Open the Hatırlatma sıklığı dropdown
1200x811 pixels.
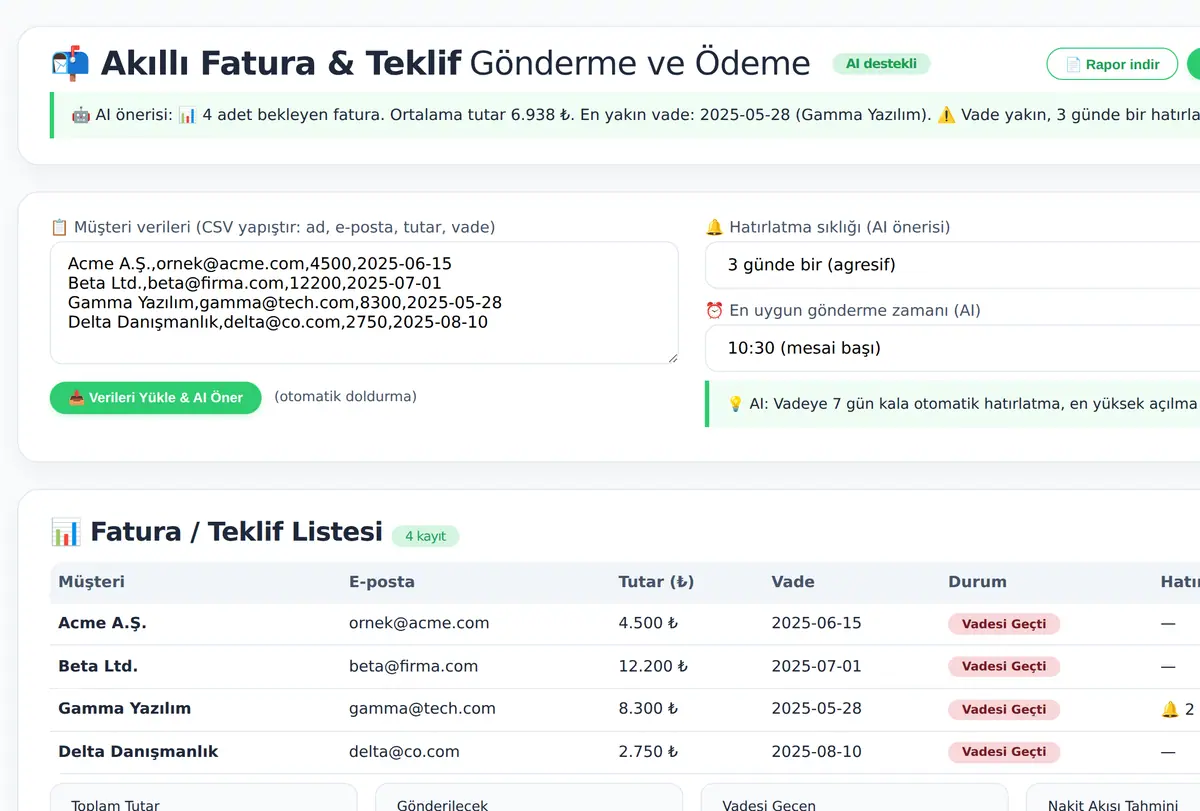(952, 265)
